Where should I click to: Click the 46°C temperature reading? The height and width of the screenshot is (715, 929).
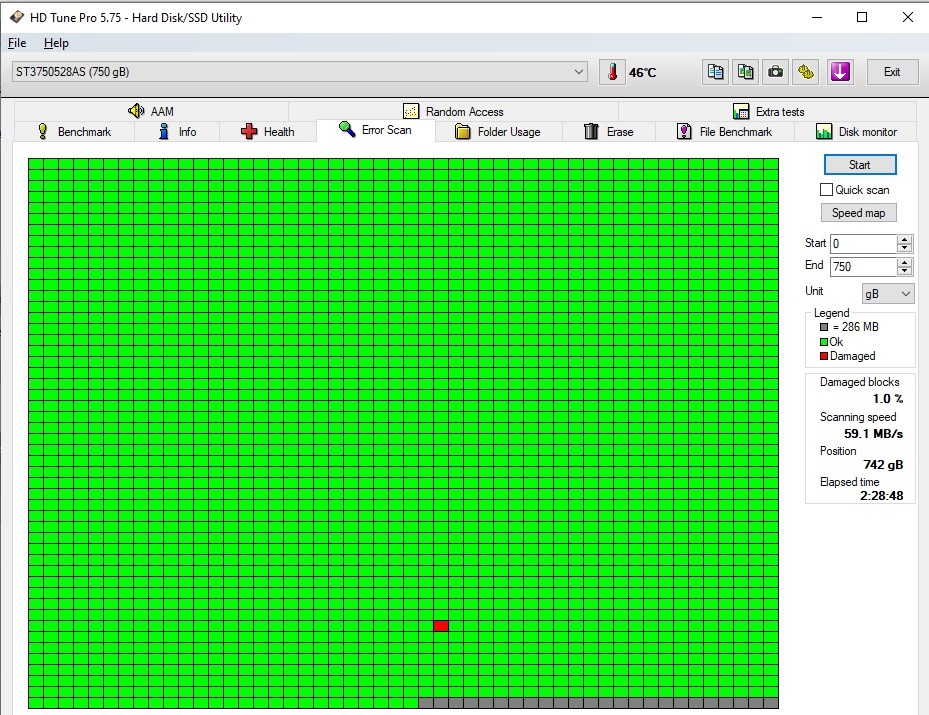642,72
